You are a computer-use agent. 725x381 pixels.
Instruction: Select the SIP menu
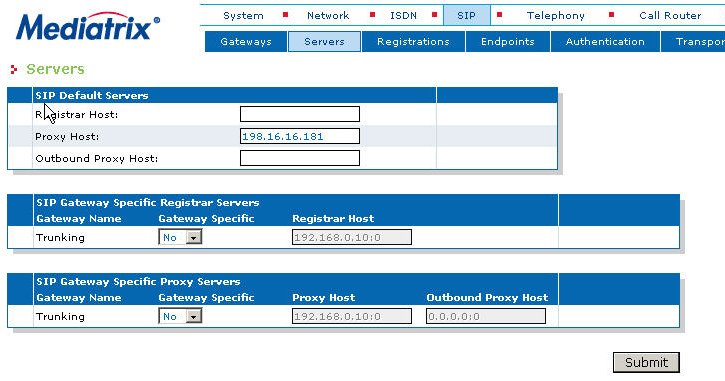tap(467, 15)
